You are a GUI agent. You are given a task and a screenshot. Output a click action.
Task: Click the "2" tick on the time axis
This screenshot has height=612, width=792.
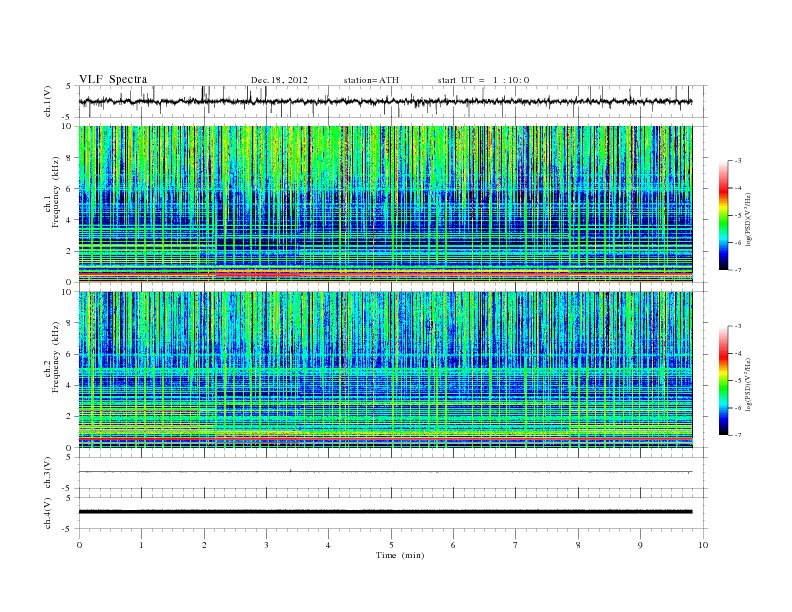pos(204,545)
